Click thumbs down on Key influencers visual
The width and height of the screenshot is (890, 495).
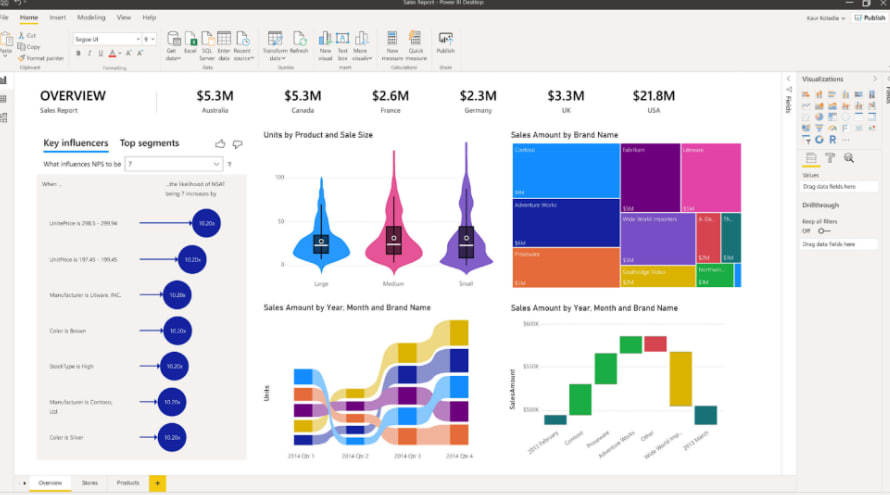click(237, 144)
